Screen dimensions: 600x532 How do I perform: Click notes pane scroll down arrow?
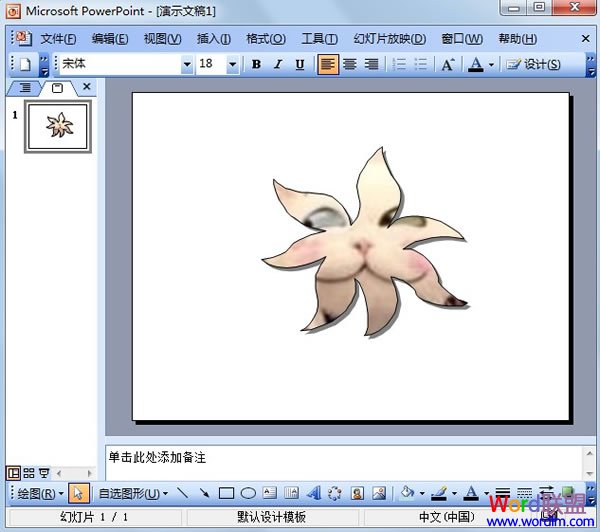click(x=589, y=473)
